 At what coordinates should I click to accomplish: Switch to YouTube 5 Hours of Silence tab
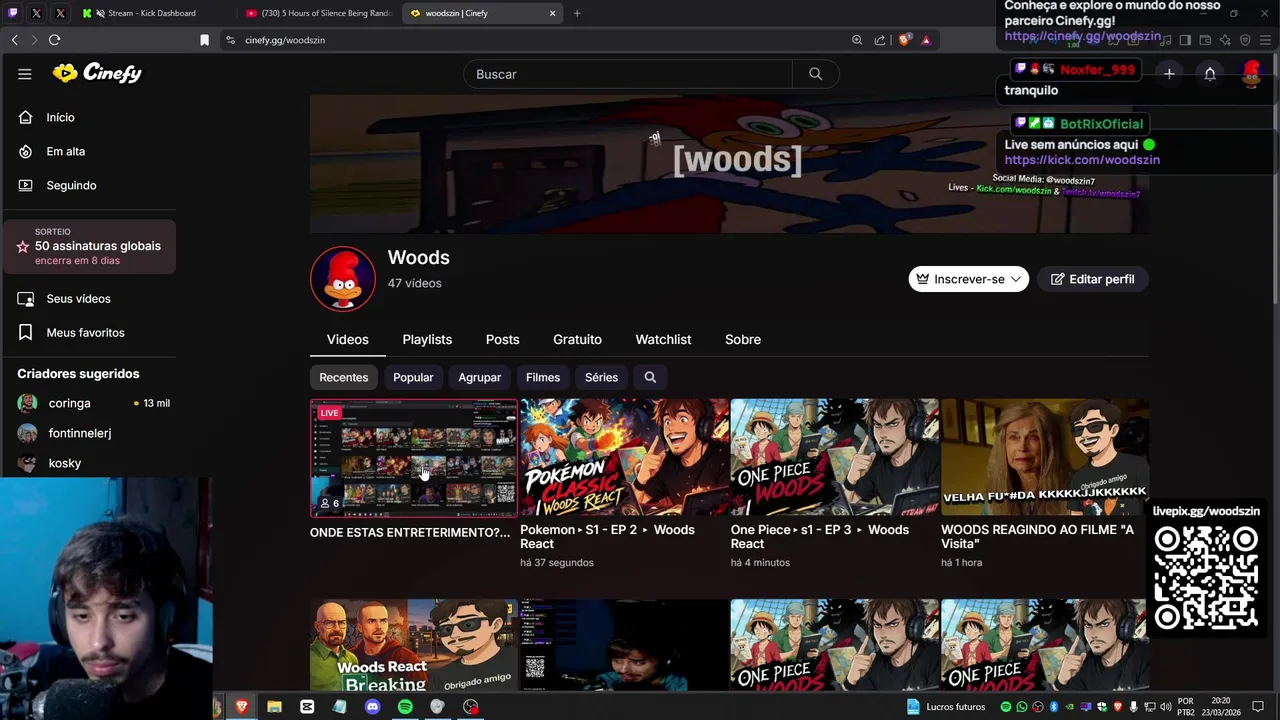[x=320, y=13]
